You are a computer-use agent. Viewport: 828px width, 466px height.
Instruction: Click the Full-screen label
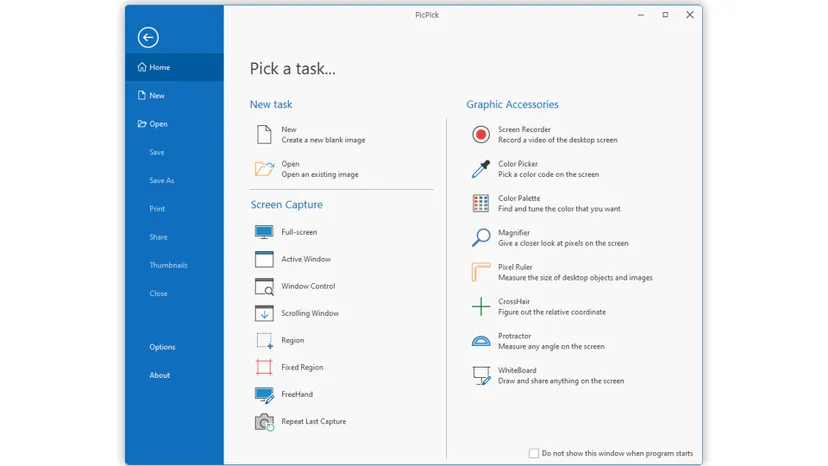[299, 232]
